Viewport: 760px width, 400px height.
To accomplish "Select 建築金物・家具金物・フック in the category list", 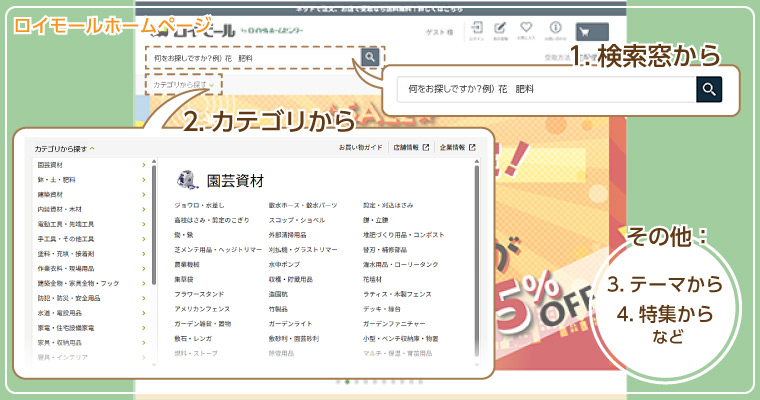I will (x=78, y=283).
